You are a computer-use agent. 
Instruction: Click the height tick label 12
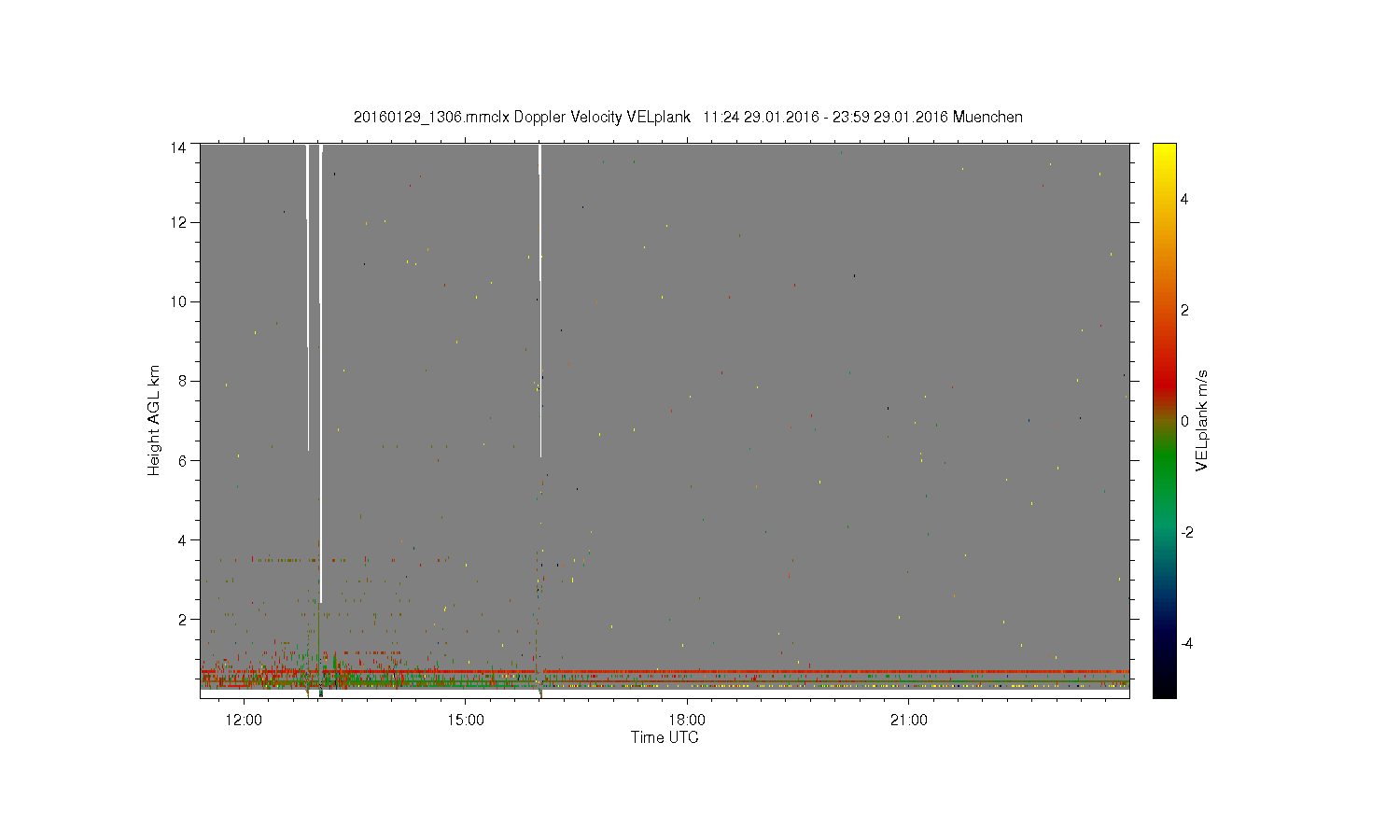(178, 222)
